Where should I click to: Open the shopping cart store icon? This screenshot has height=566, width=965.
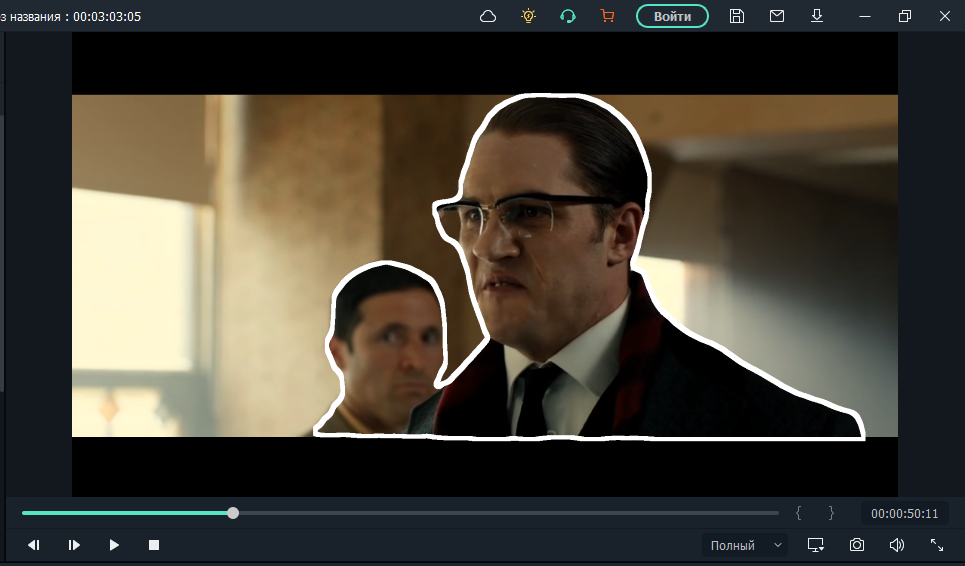click(607, 16)
